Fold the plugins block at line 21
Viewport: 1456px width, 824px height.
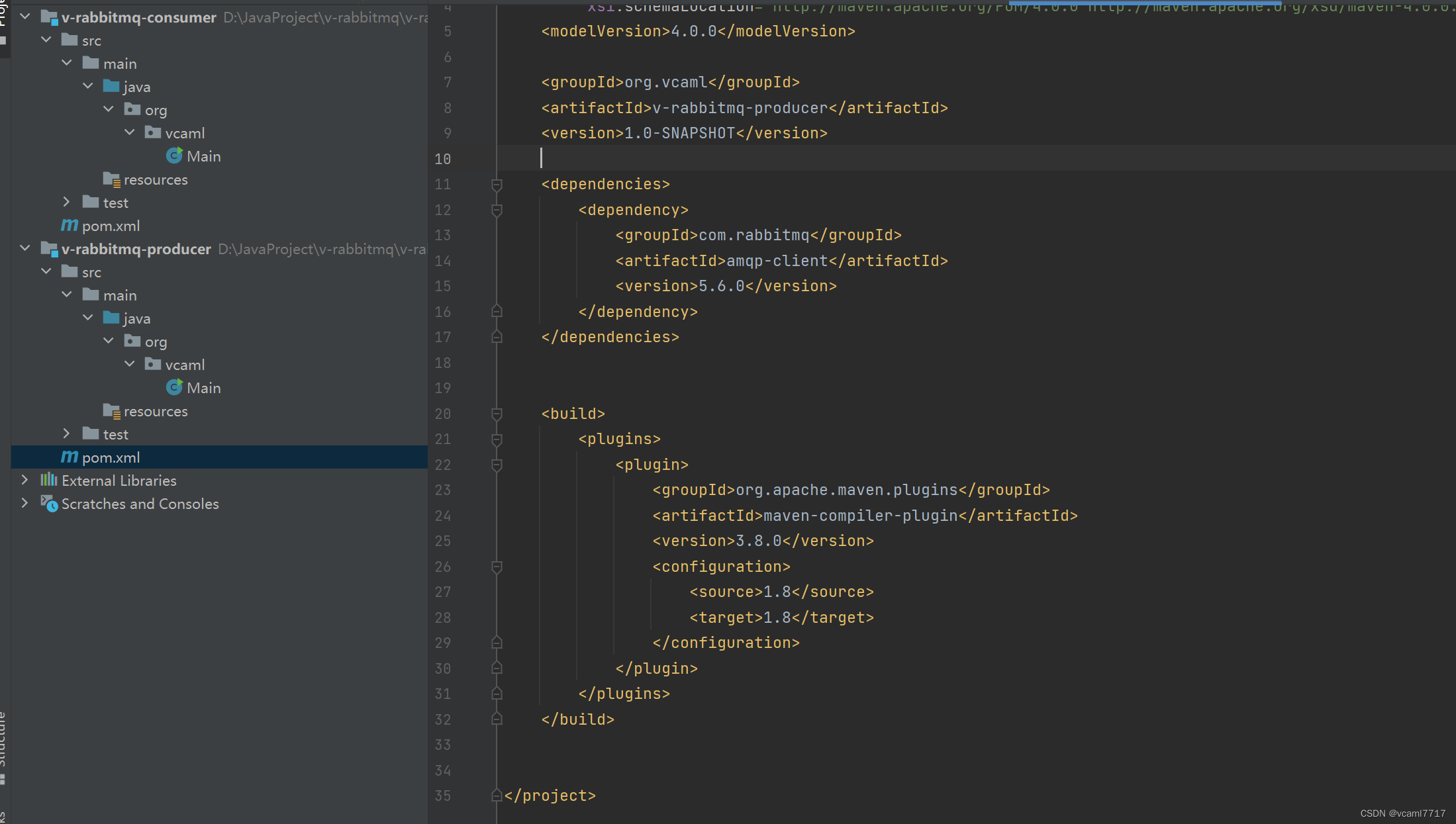click(497, 439)
